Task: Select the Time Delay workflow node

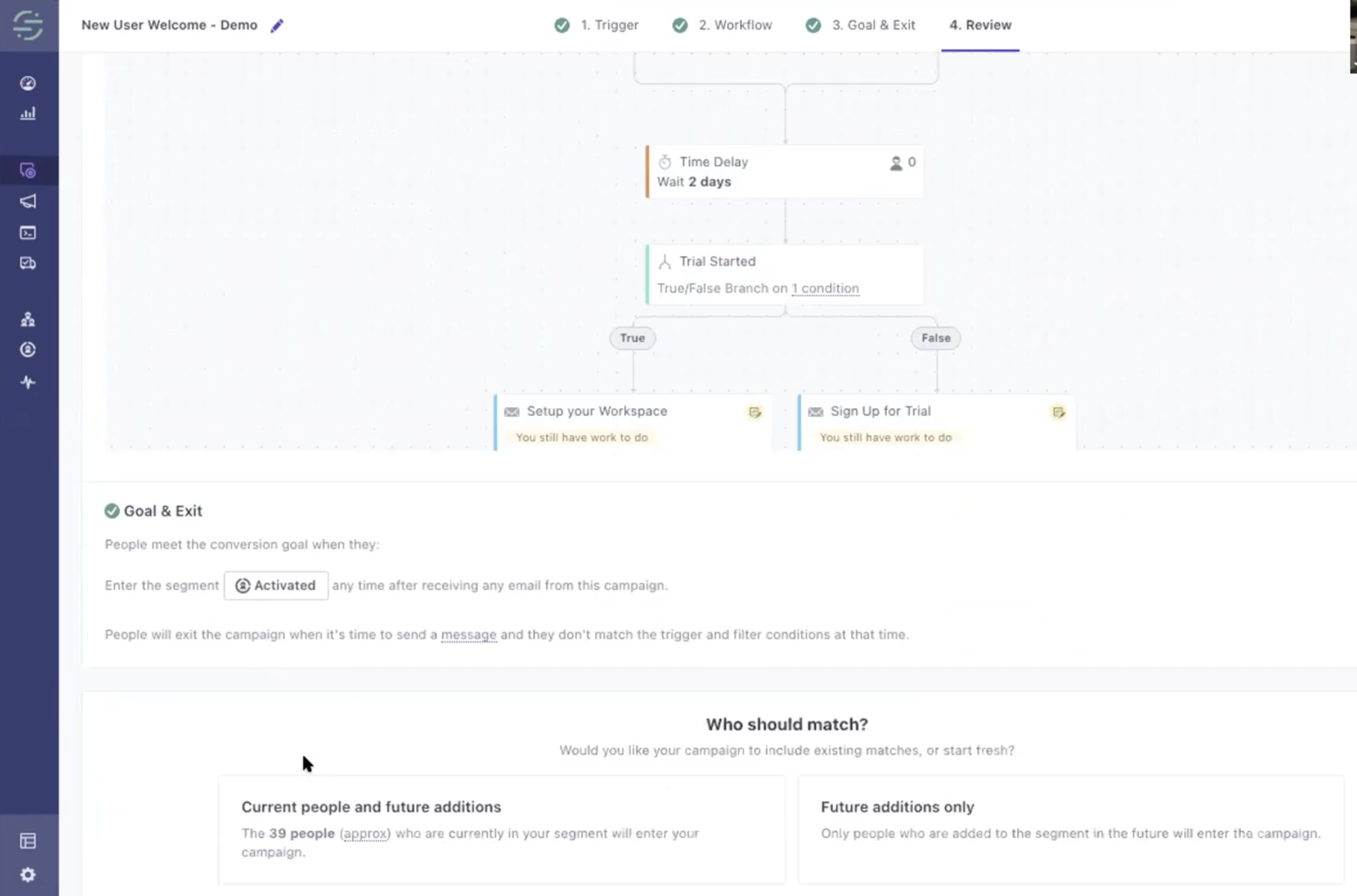Action: [785, 172]
